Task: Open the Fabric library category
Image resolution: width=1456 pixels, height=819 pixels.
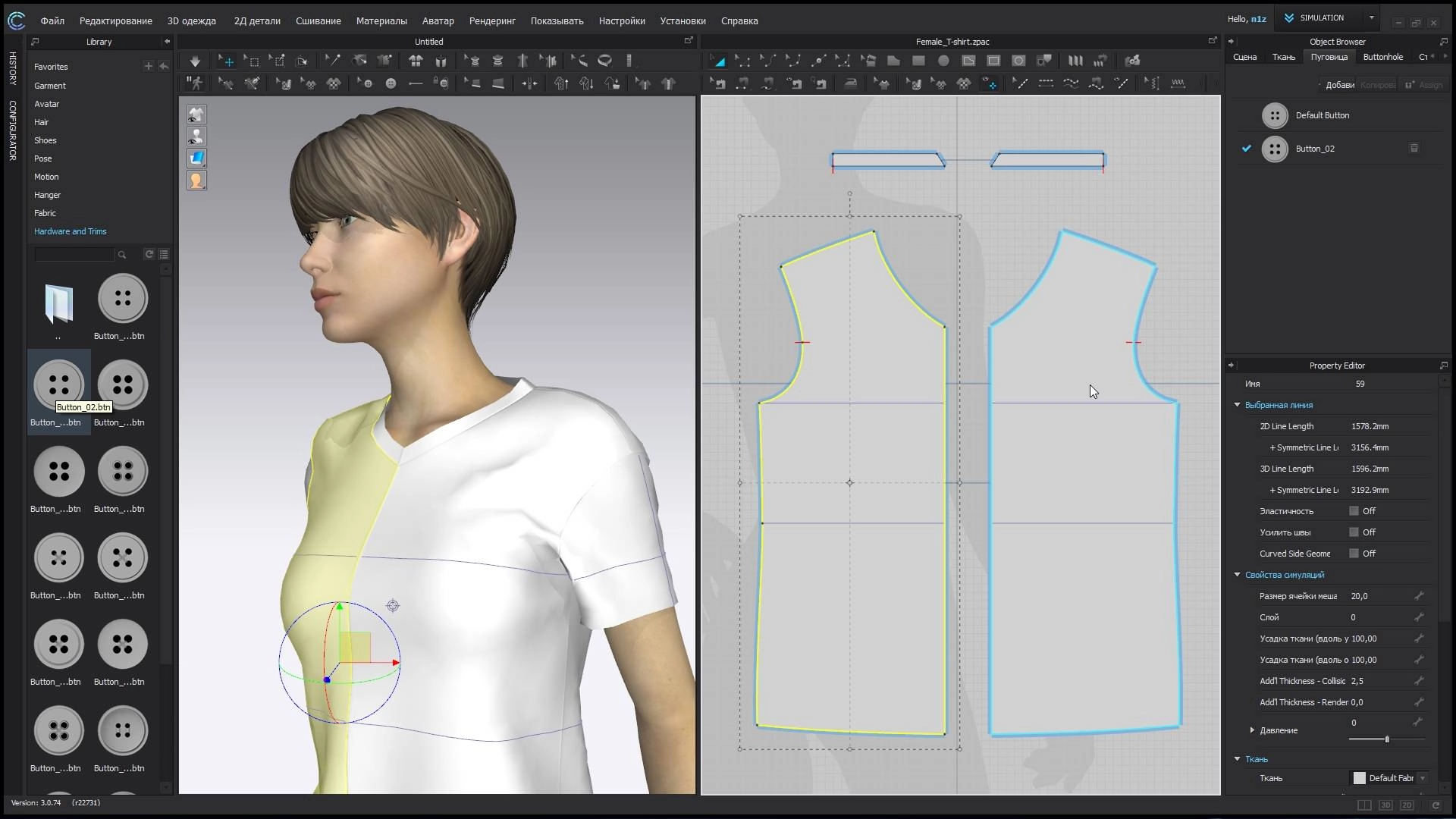Action: pyautogui.click(x=45, y=213)
